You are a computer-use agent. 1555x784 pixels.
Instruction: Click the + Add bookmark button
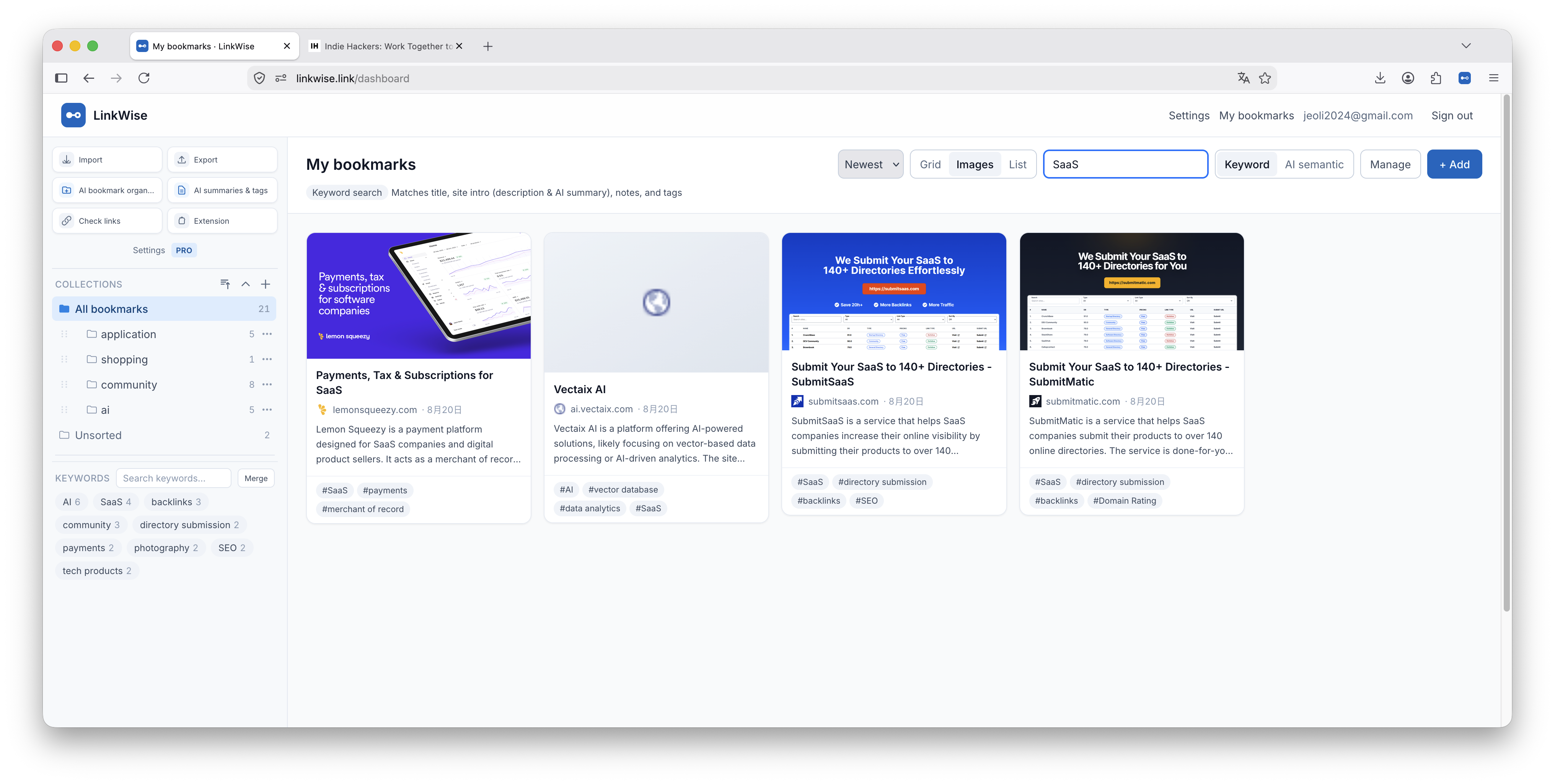[x=1454, y=164]
